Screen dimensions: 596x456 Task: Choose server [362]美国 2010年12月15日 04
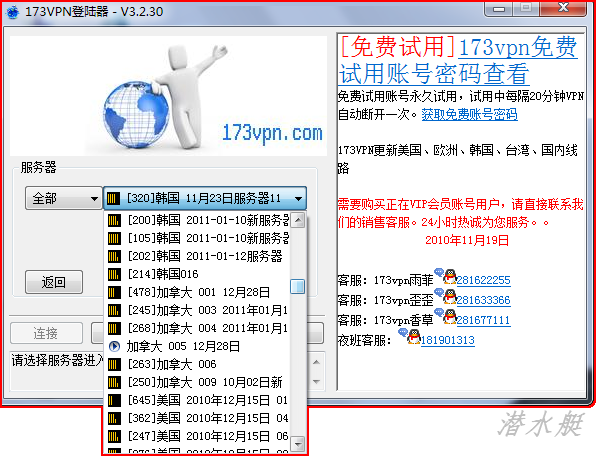(198, 418)
